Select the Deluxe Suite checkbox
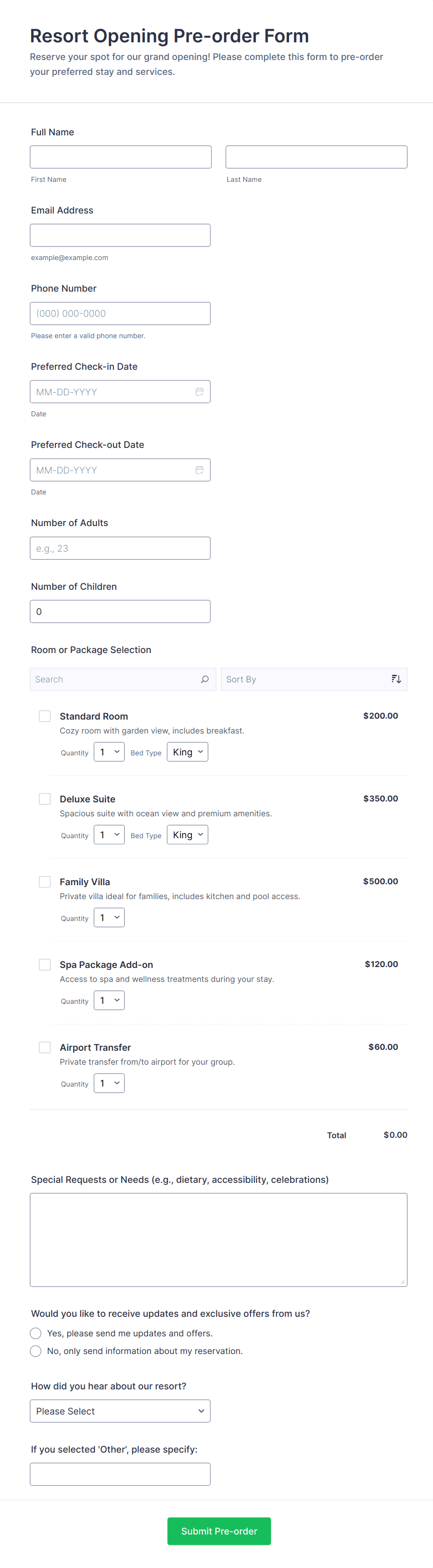The width and height of the screenshot is (433, 1568). click(x=45, y=799)
